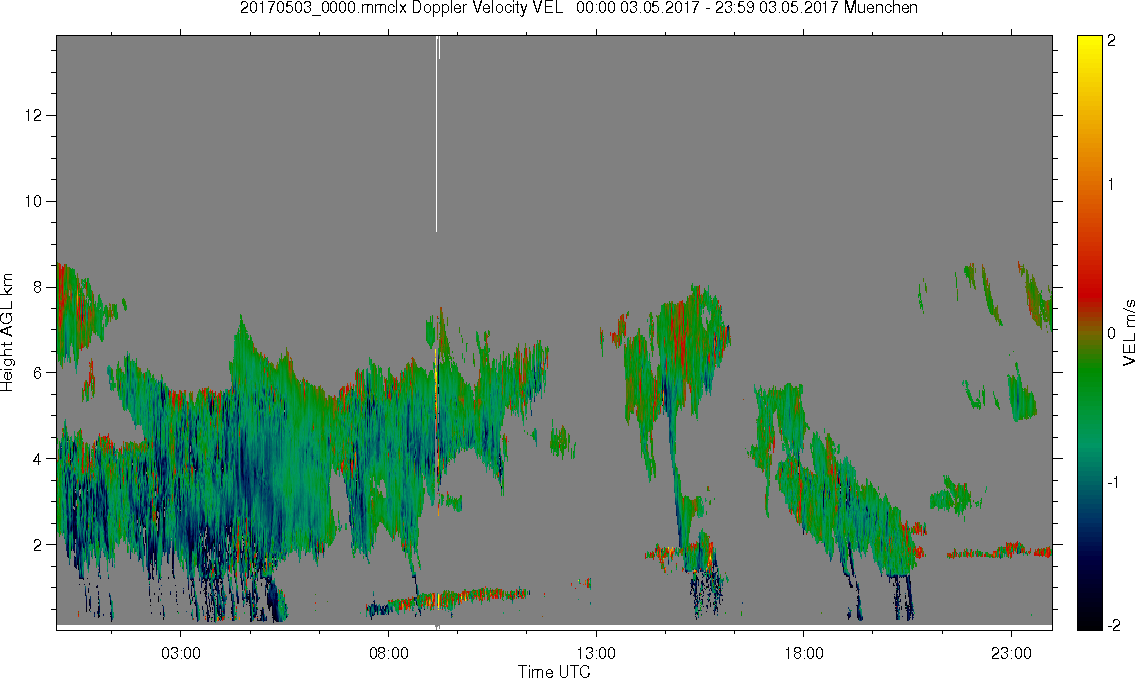Click the 10 km height tick label
Screen dimensions: 1135x678
[33, 201]
